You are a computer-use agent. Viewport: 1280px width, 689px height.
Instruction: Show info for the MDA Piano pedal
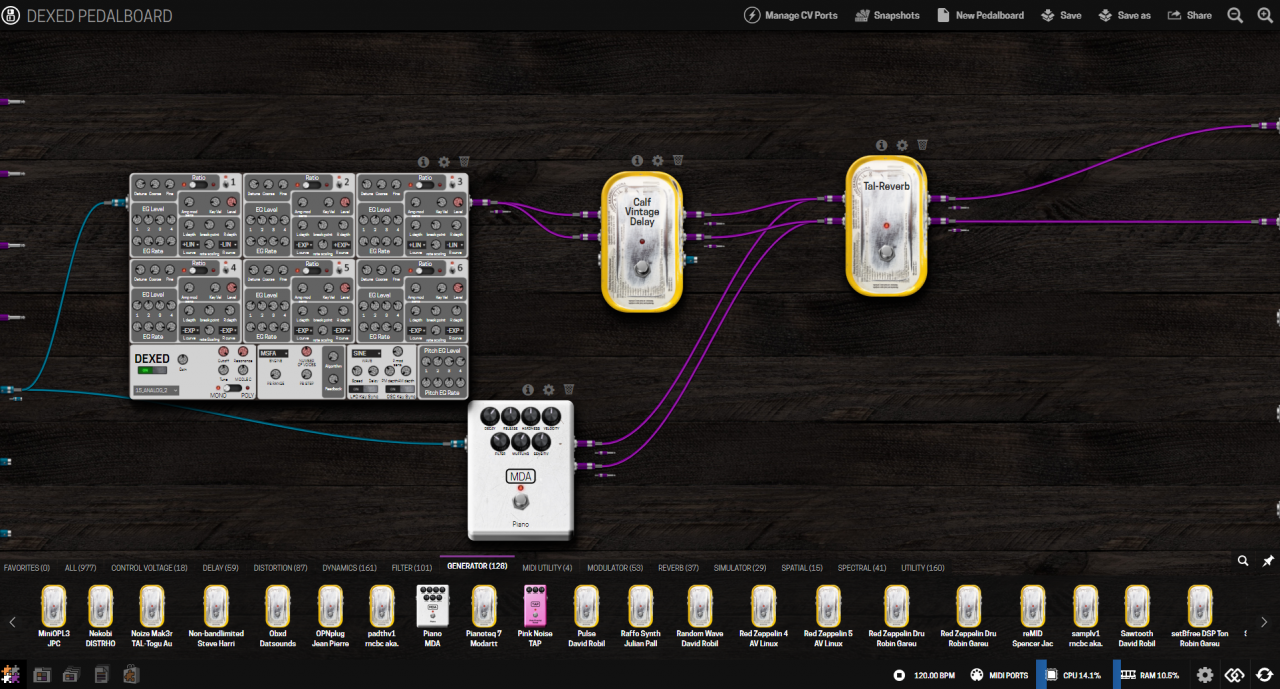pos(528,390)
